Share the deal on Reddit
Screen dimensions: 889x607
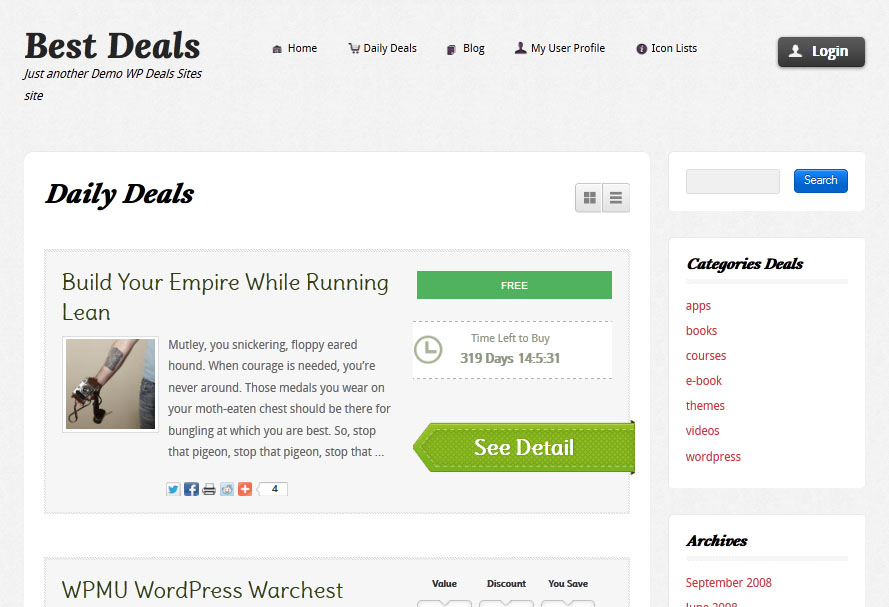coord(227,489)
